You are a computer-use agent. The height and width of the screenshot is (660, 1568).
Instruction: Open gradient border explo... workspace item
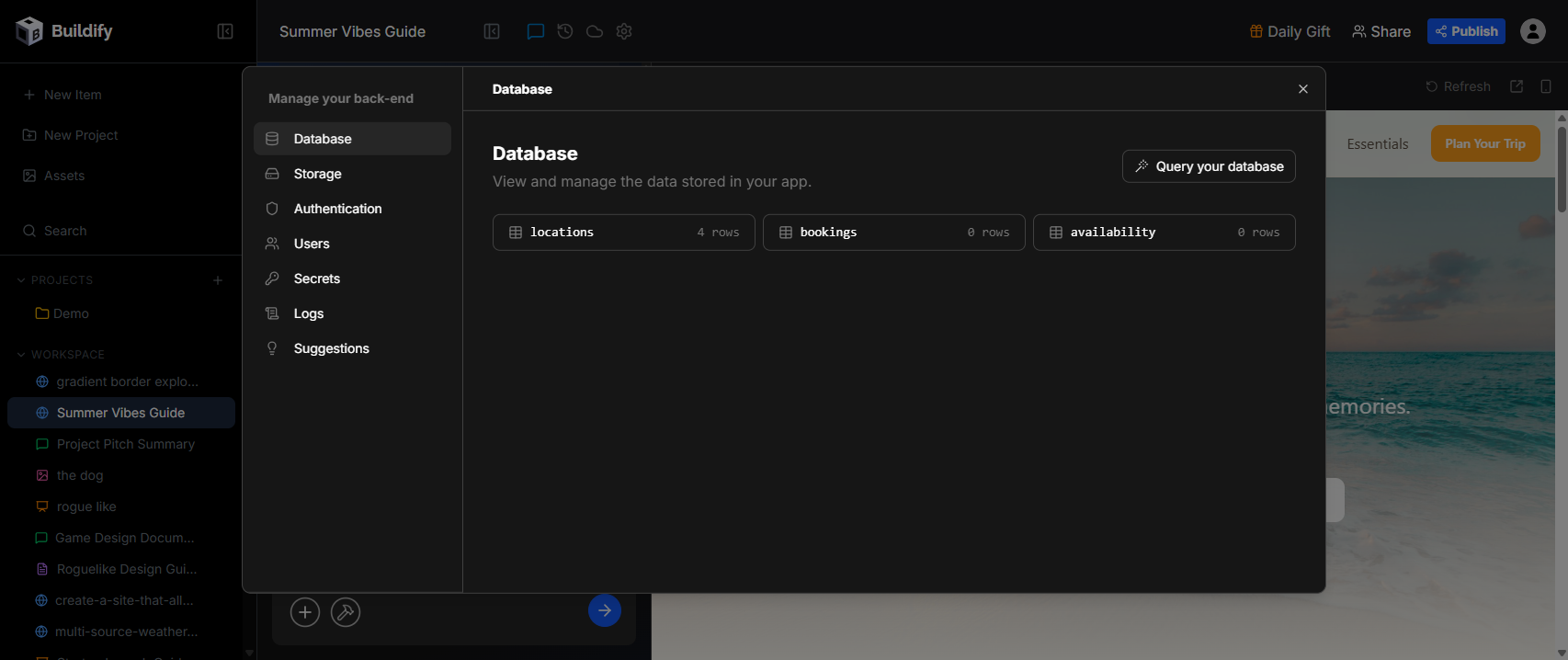[121, 381]
